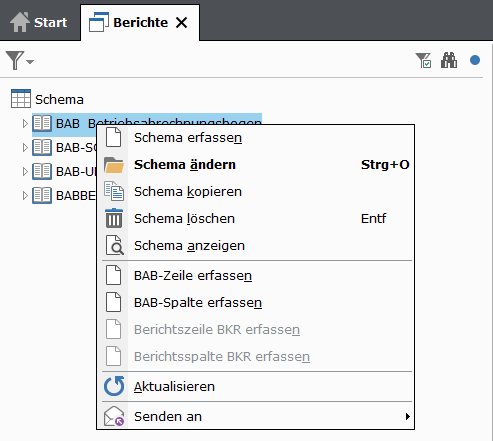Click the folder icon for Schema ändern
493x441 pixels.
point(114,165)
